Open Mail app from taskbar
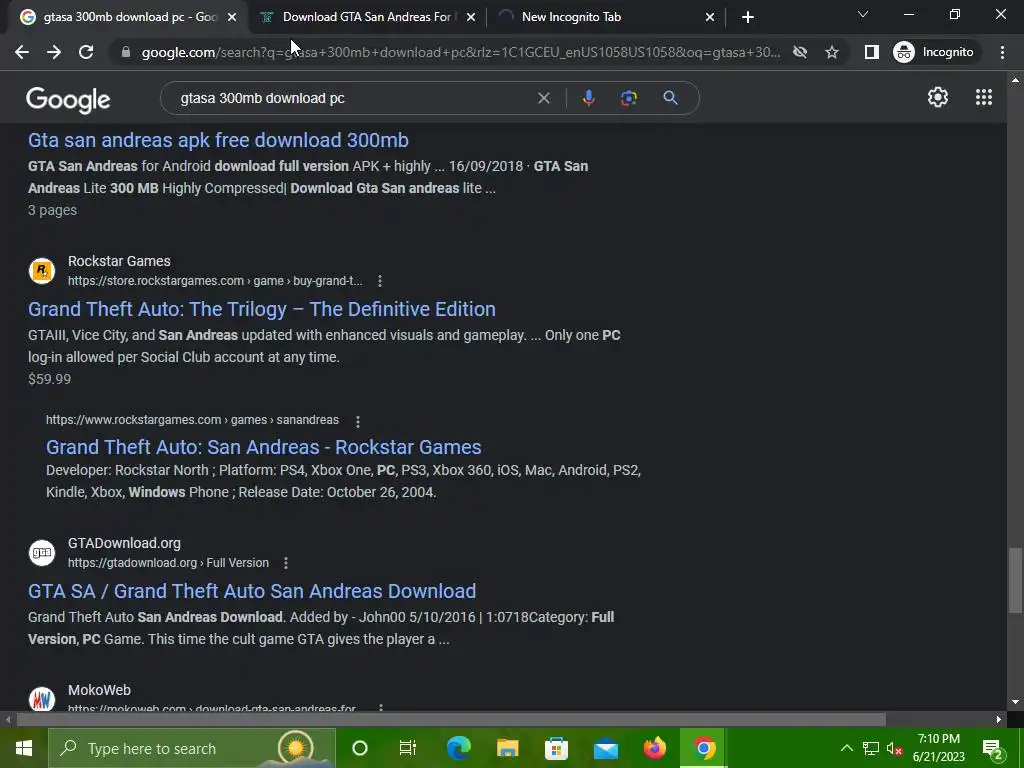The width and height of the screenshot is (1024, 768). (x=605, y=748)
